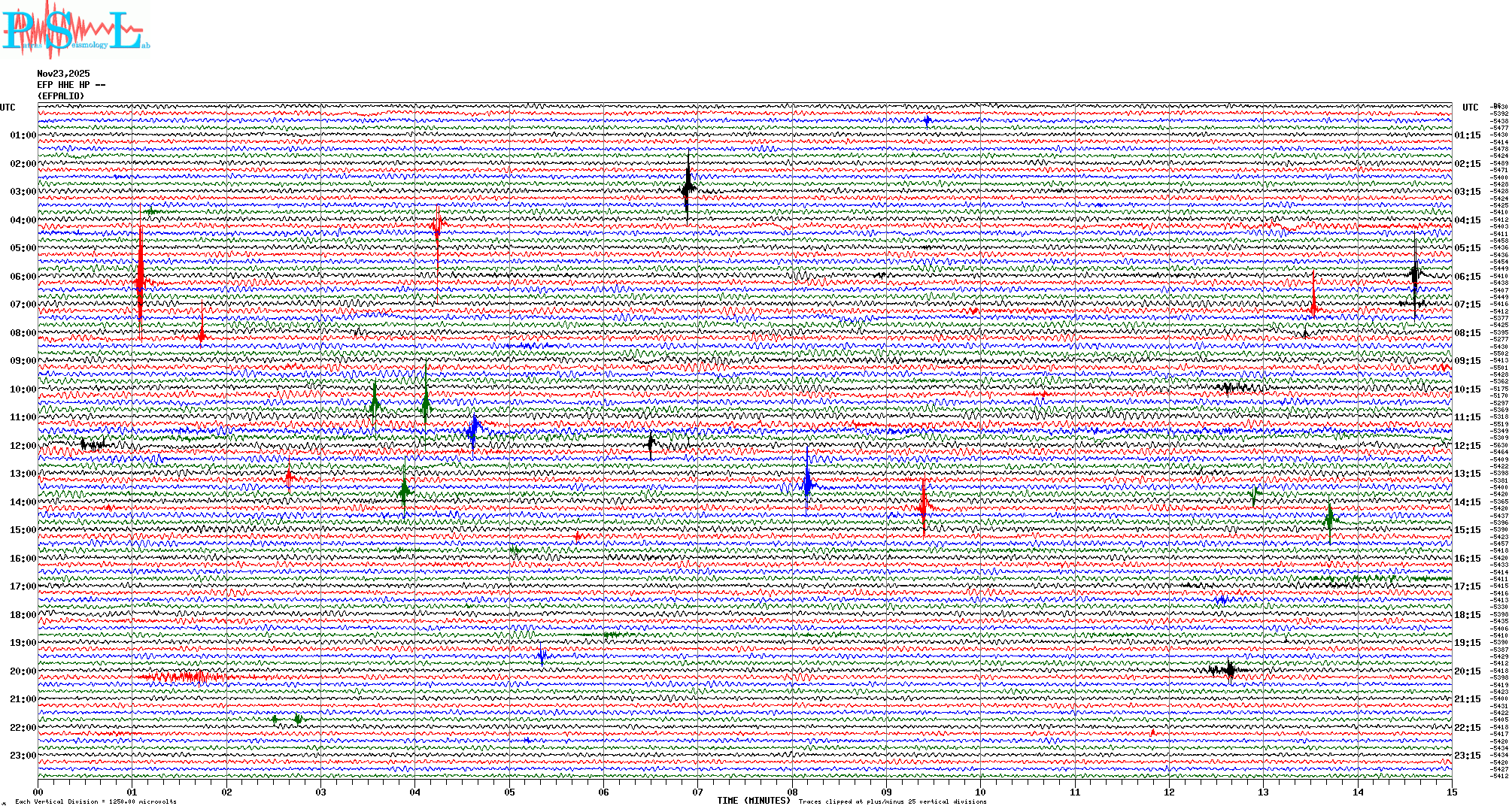Click the traces clipped footnote text
The image size is (1512, 812).
892,801
